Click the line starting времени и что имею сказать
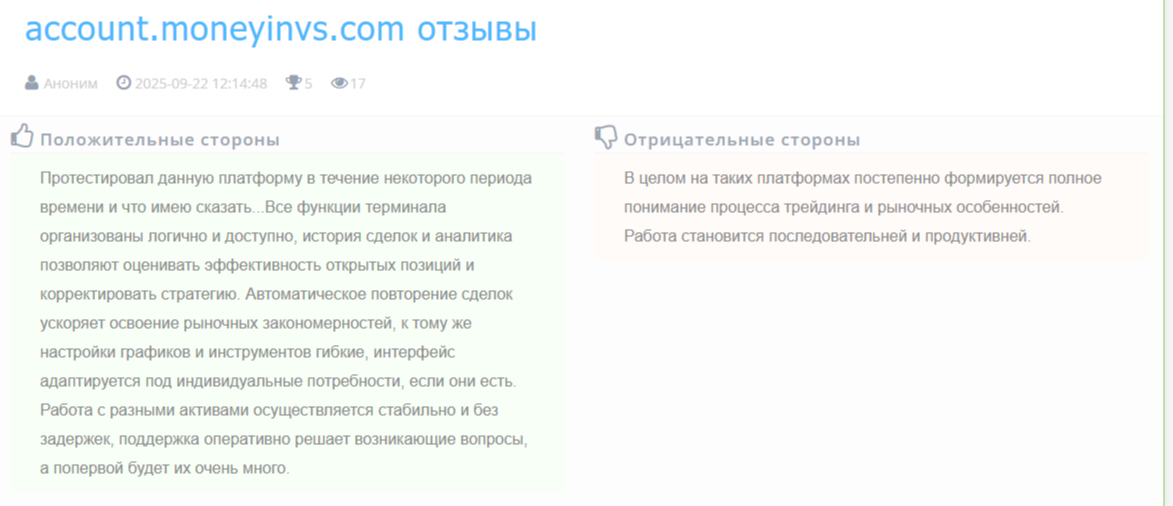The image size is (1173, 506). [x=243, y=207]
